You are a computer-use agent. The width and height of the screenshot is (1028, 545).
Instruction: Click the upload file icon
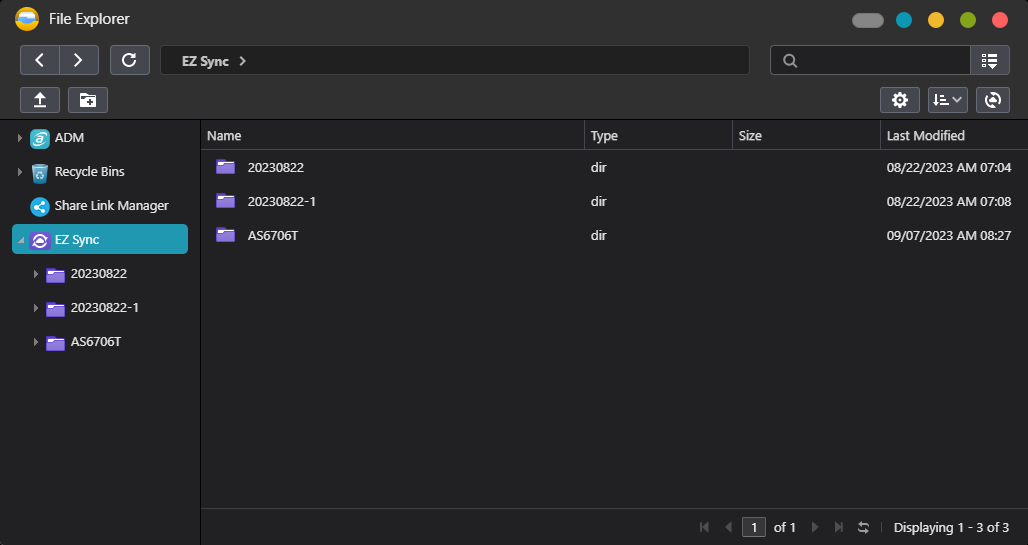click(x=40, y=100)
